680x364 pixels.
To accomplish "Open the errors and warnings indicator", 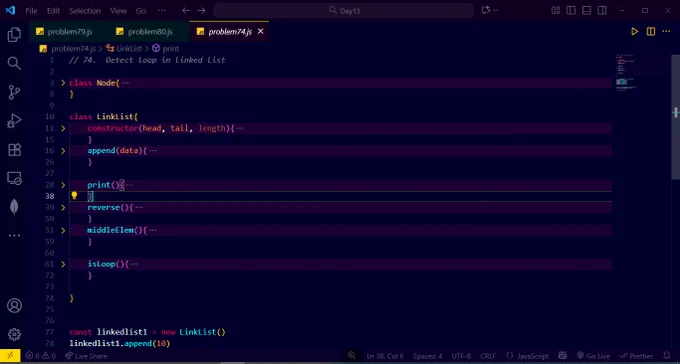I will click(41, 356).
